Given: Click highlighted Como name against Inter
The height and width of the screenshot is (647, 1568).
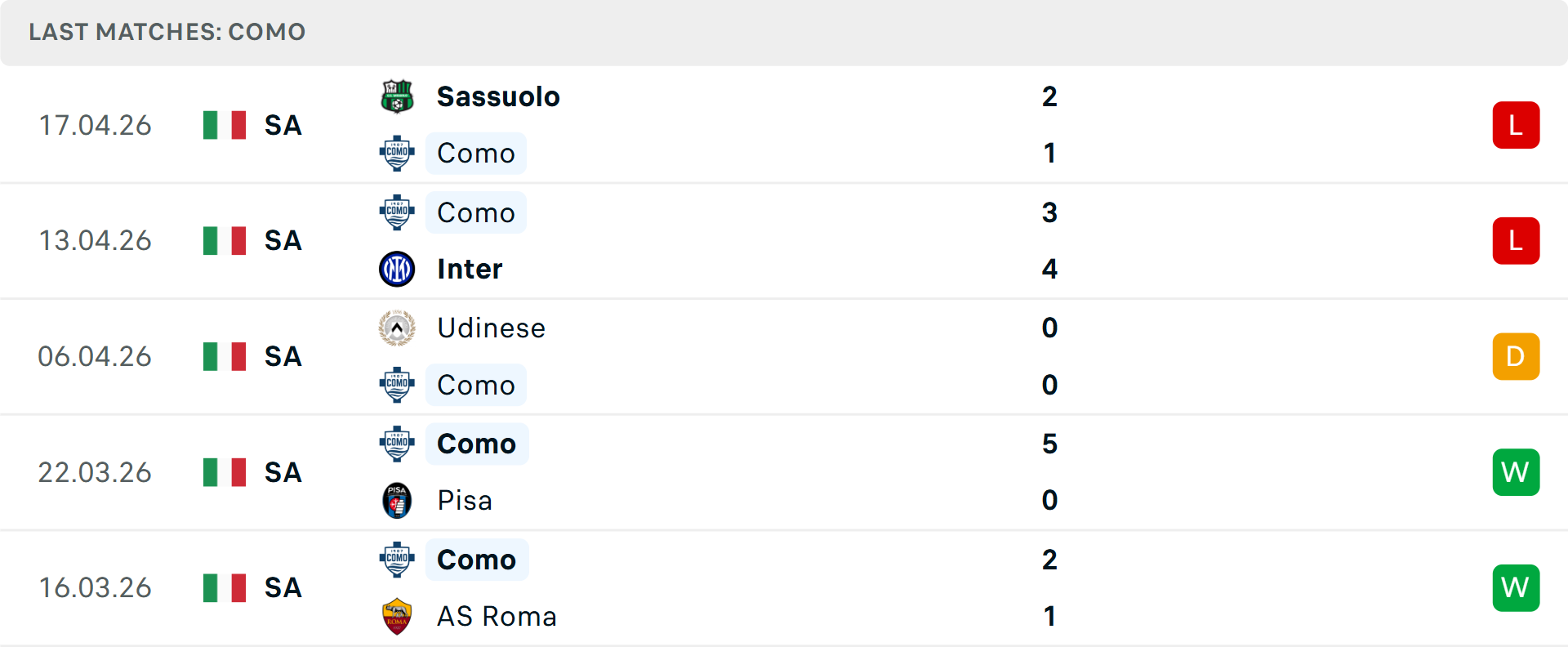Looking at the screenshot, I should 476,212.
